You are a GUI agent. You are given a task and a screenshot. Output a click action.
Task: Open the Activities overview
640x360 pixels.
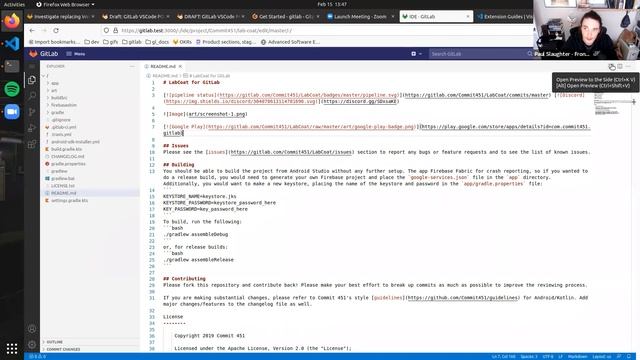click(14, 4)
